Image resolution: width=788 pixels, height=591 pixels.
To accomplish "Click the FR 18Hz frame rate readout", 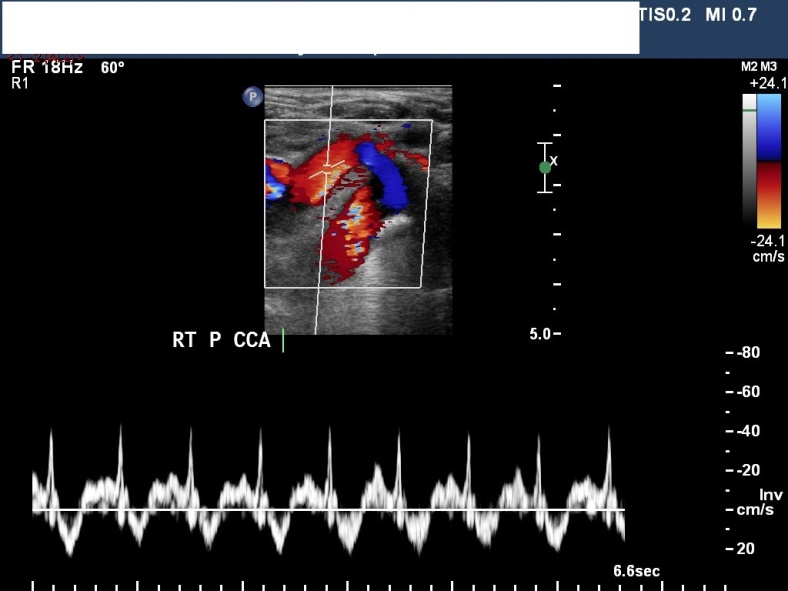I will [x=46, y=68].
